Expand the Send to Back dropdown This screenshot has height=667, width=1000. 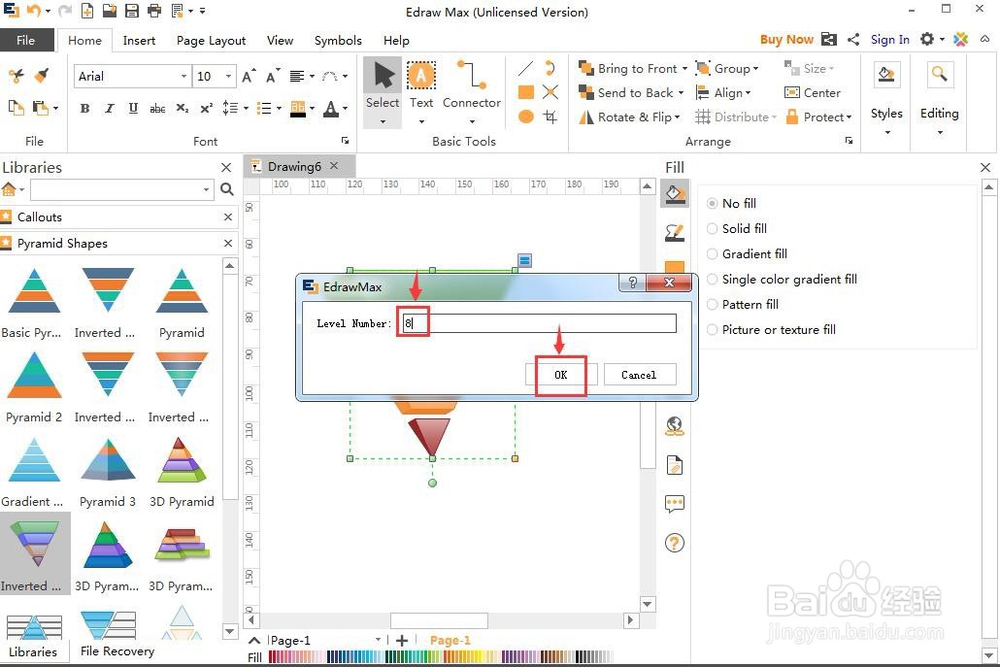pyautogui.click(x=681, y=92)
